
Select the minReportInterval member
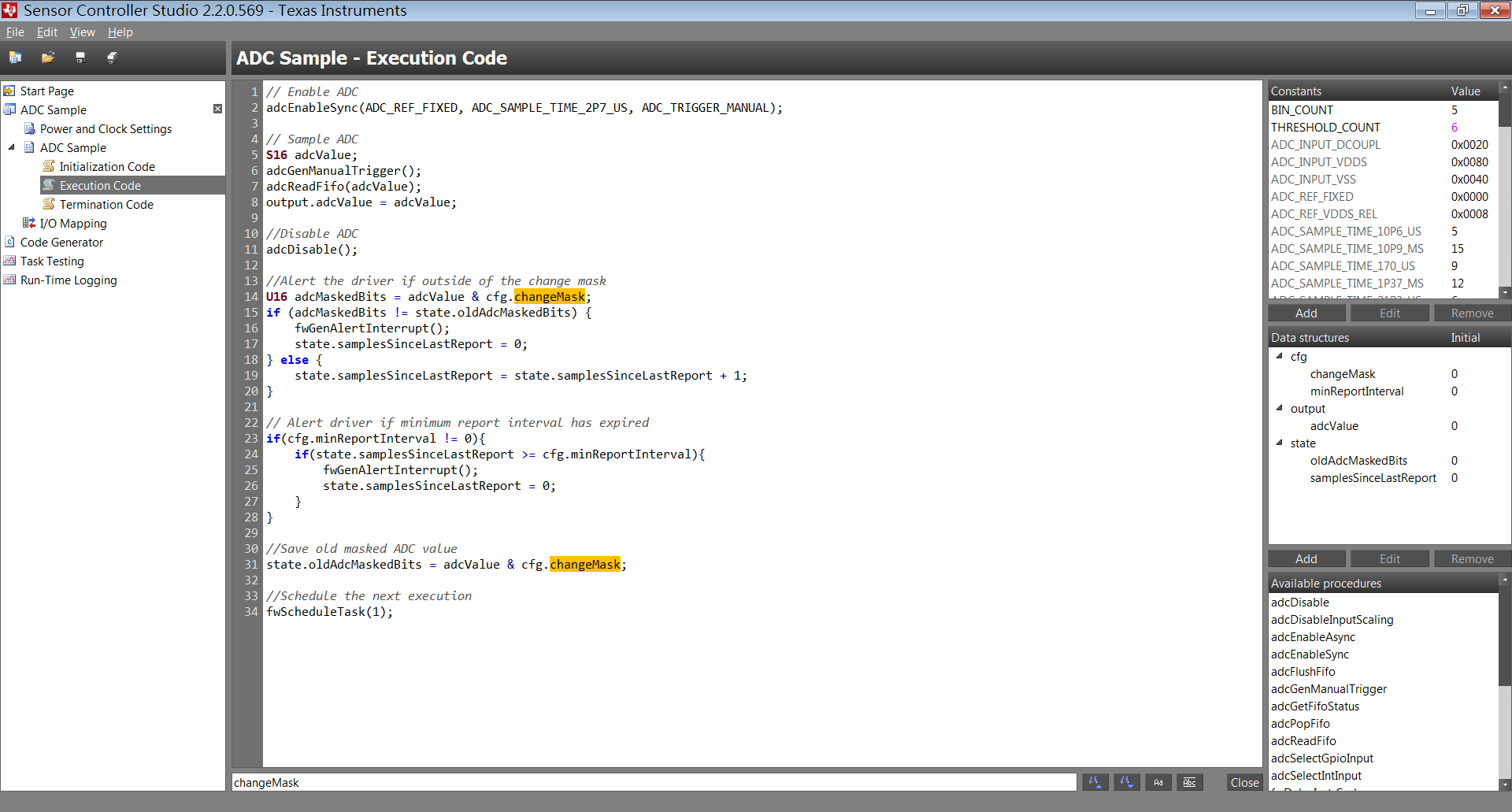pyautogui.click(x=1357, y=391)
